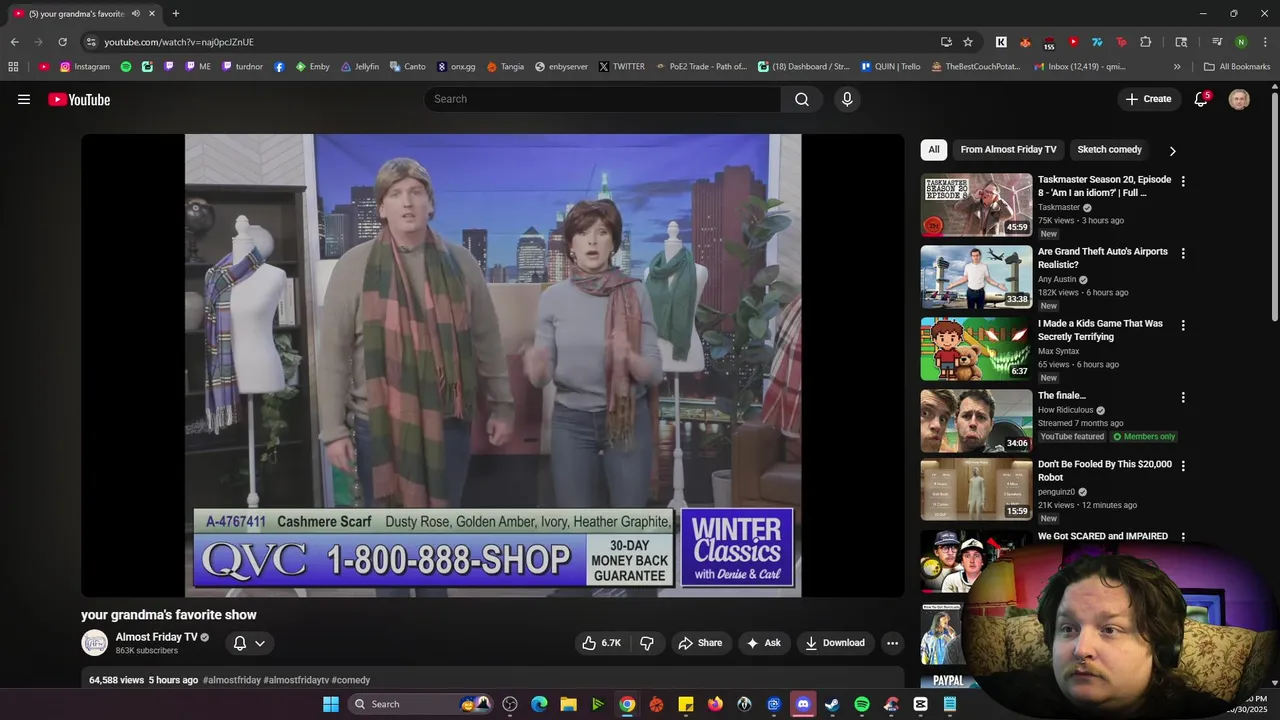Open Chrome extensions puzzle icon

pos(1146,42)
